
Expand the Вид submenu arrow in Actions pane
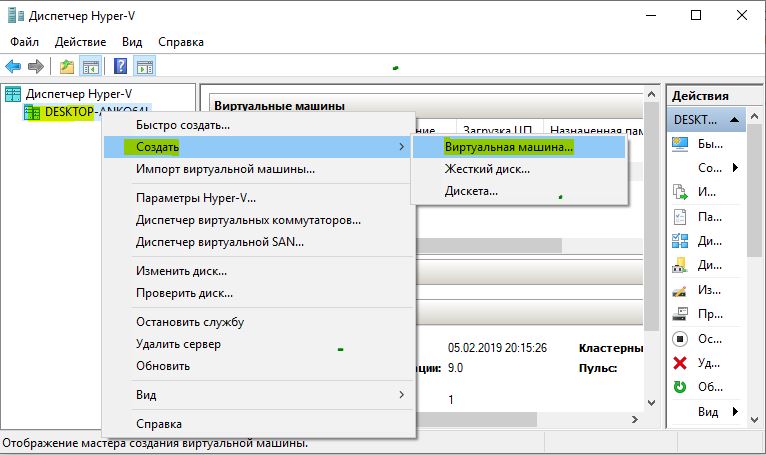[x=735, y=412]
